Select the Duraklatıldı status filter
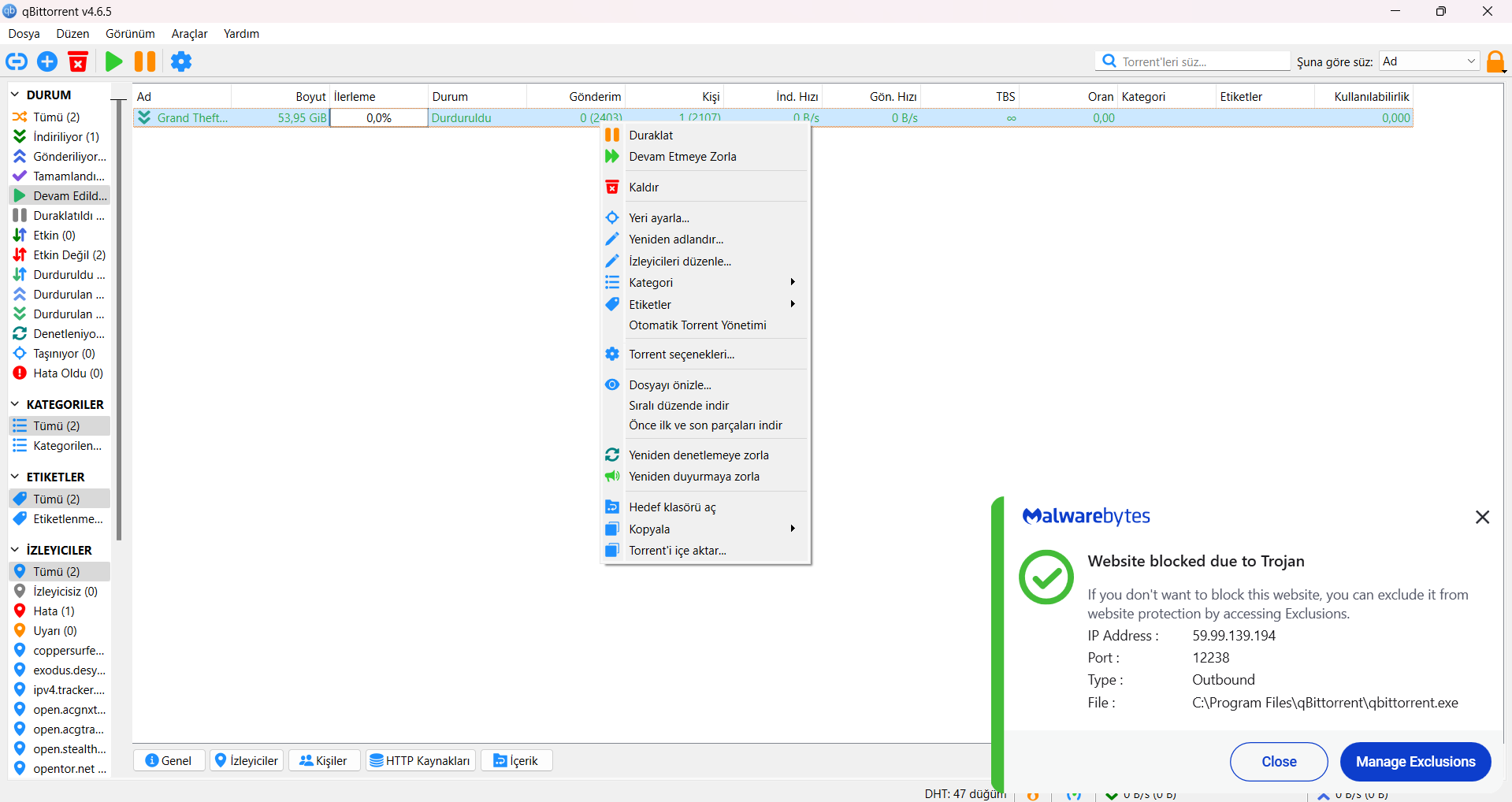Screen dimensions: 1512x802 [x=59, y=215]
